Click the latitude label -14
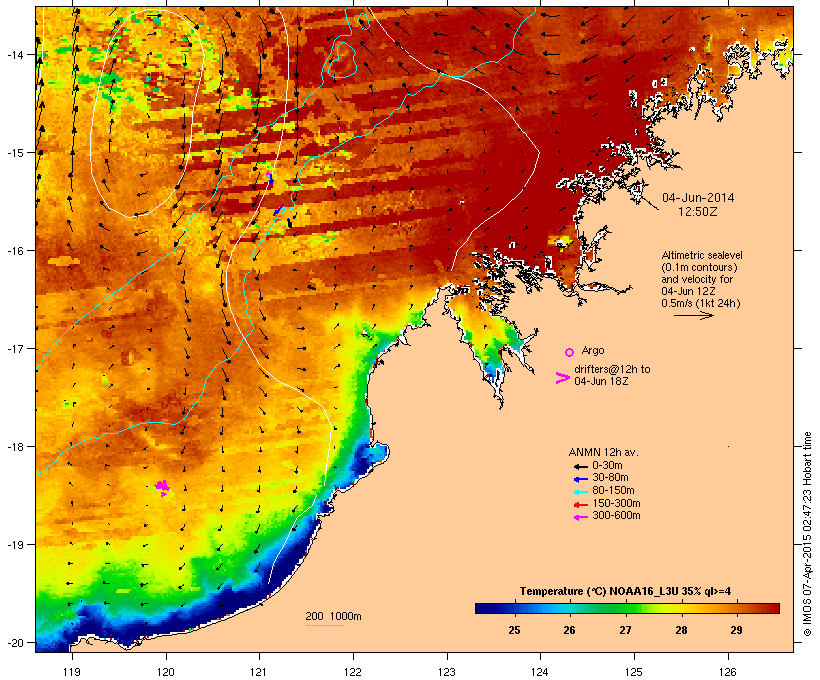820x680 pixels. (x=15, y=54)
